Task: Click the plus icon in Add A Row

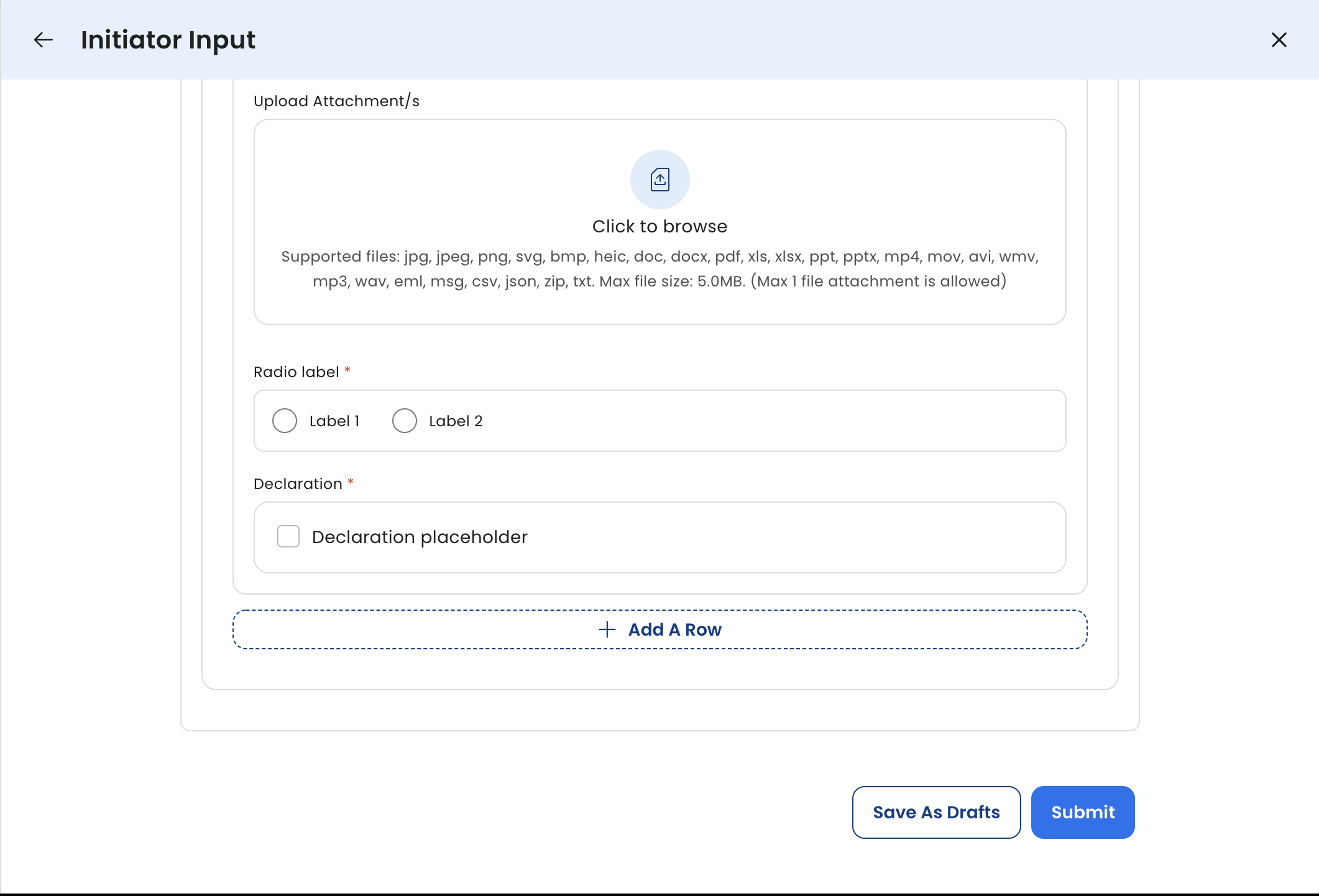Action: [607, 629]
